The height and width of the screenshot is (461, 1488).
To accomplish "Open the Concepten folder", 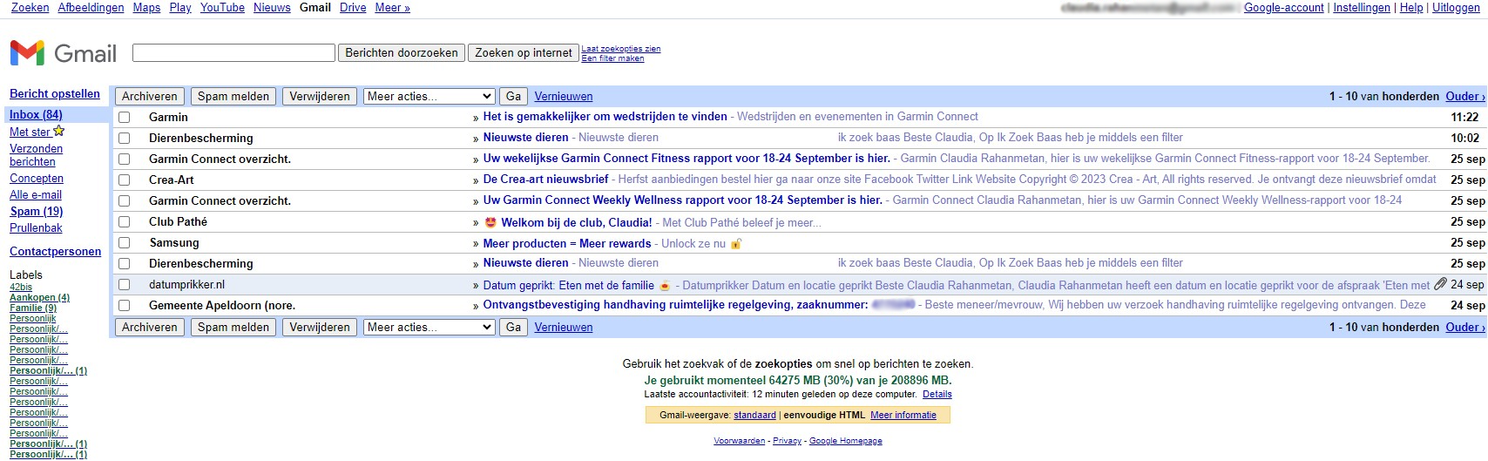I will click(36, 179).
